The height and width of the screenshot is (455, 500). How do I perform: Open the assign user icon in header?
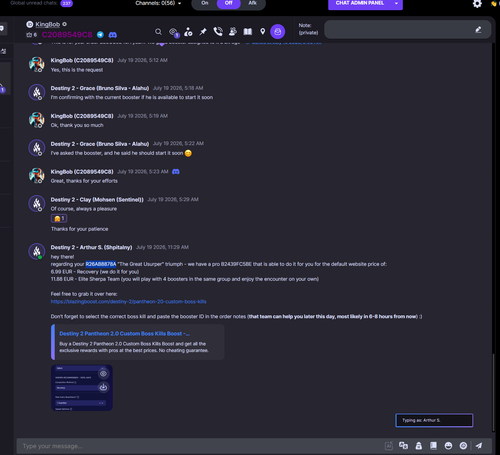tap(188, 32)
